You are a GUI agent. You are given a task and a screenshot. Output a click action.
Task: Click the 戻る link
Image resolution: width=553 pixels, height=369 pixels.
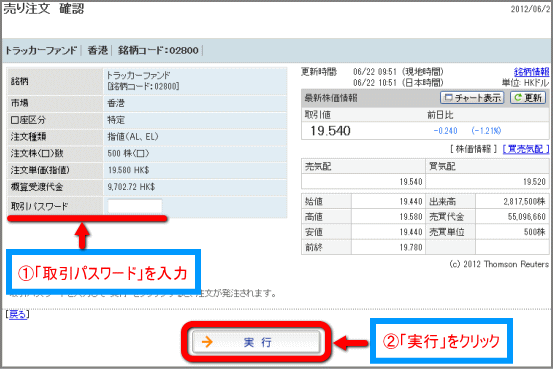click(17, 314)
